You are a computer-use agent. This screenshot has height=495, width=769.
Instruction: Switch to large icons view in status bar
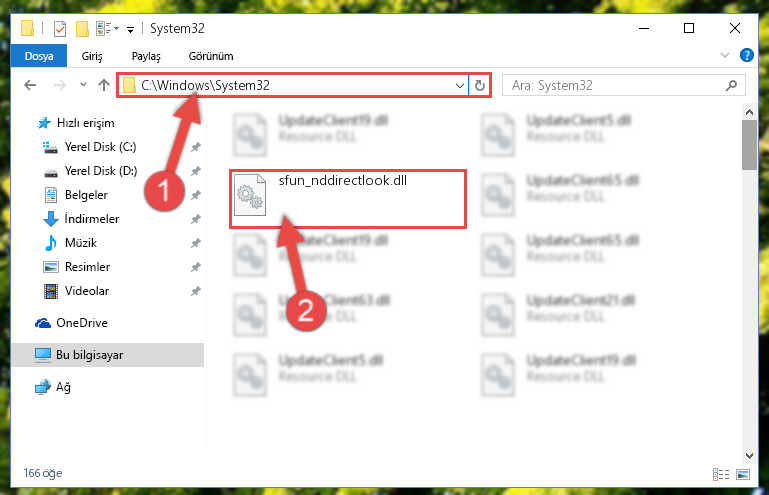pyautogui.click(x=743, y=474)
